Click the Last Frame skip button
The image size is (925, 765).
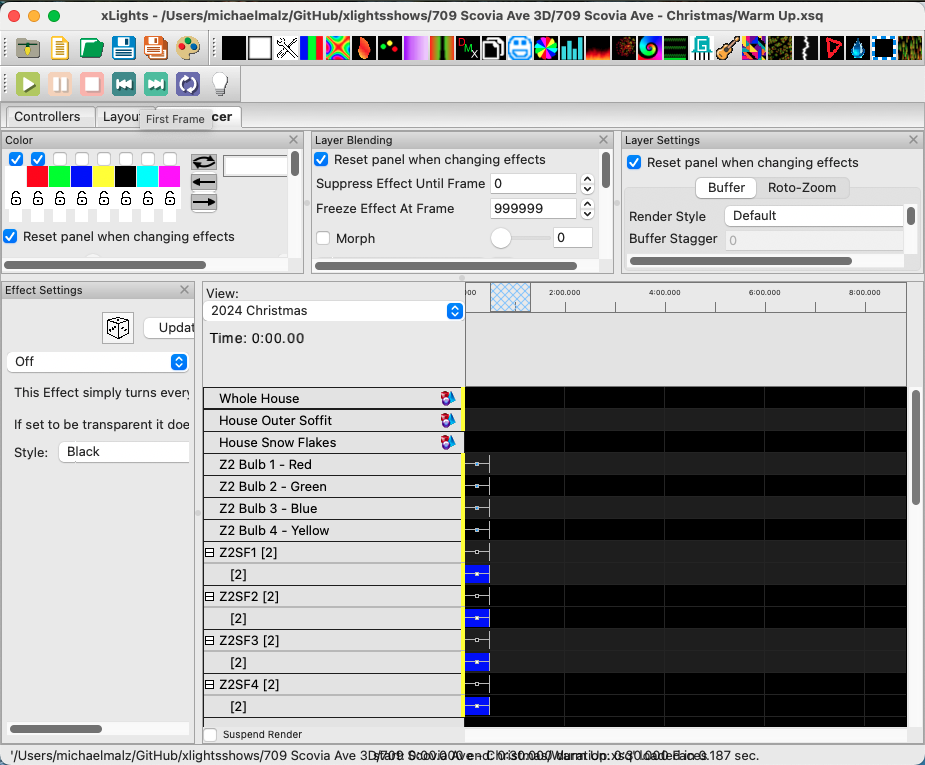click(156, 84)
